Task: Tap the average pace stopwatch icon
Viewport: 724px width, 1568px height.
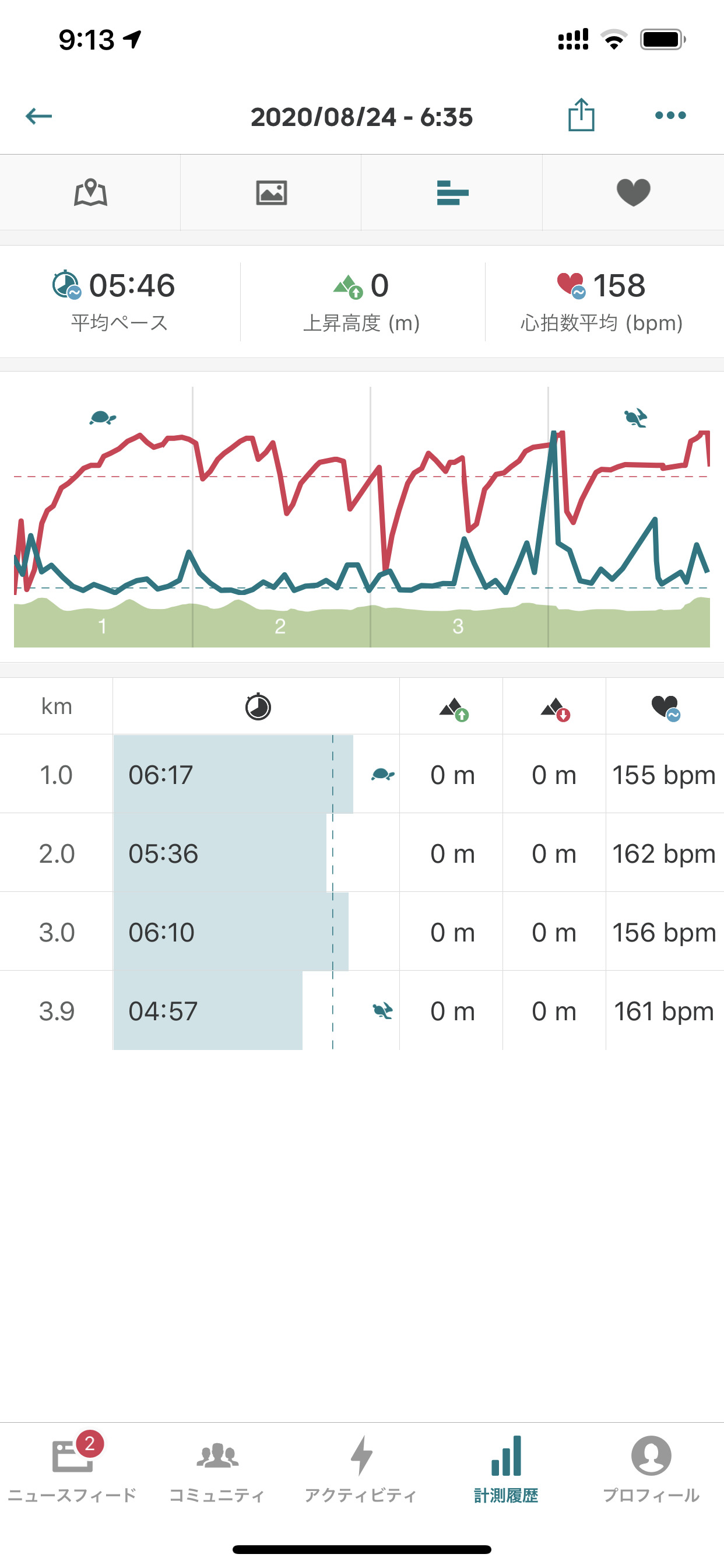Action: click(x=66, y=285)
